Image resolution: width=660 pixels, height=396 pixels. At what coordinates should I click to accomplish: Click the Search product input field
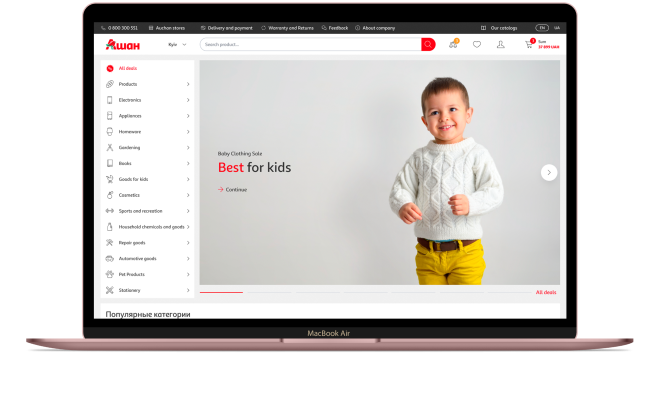point(311,44)
